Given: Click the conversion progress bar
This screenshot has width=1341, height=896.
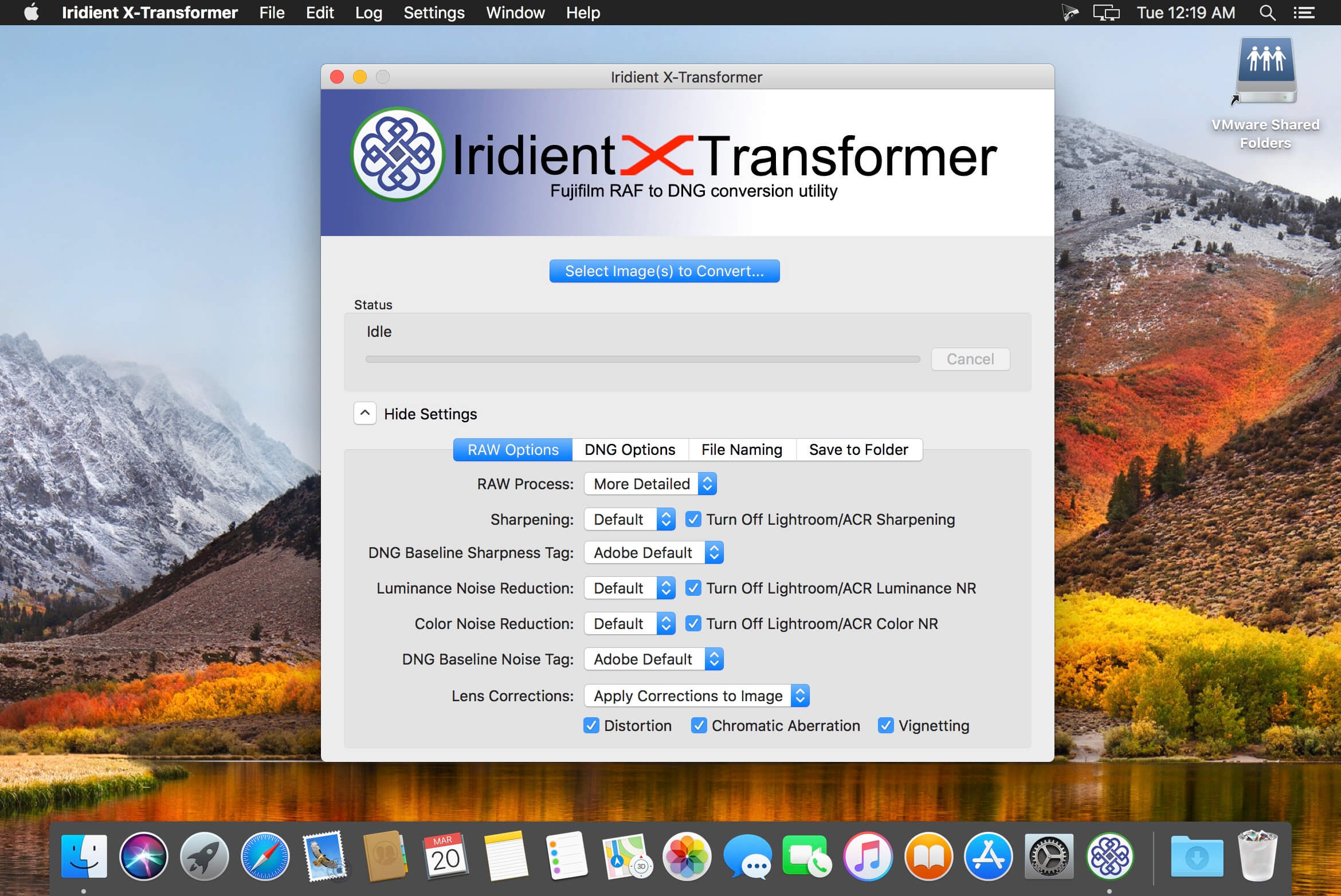Looking at the screenshot, I should pos(642,359).
